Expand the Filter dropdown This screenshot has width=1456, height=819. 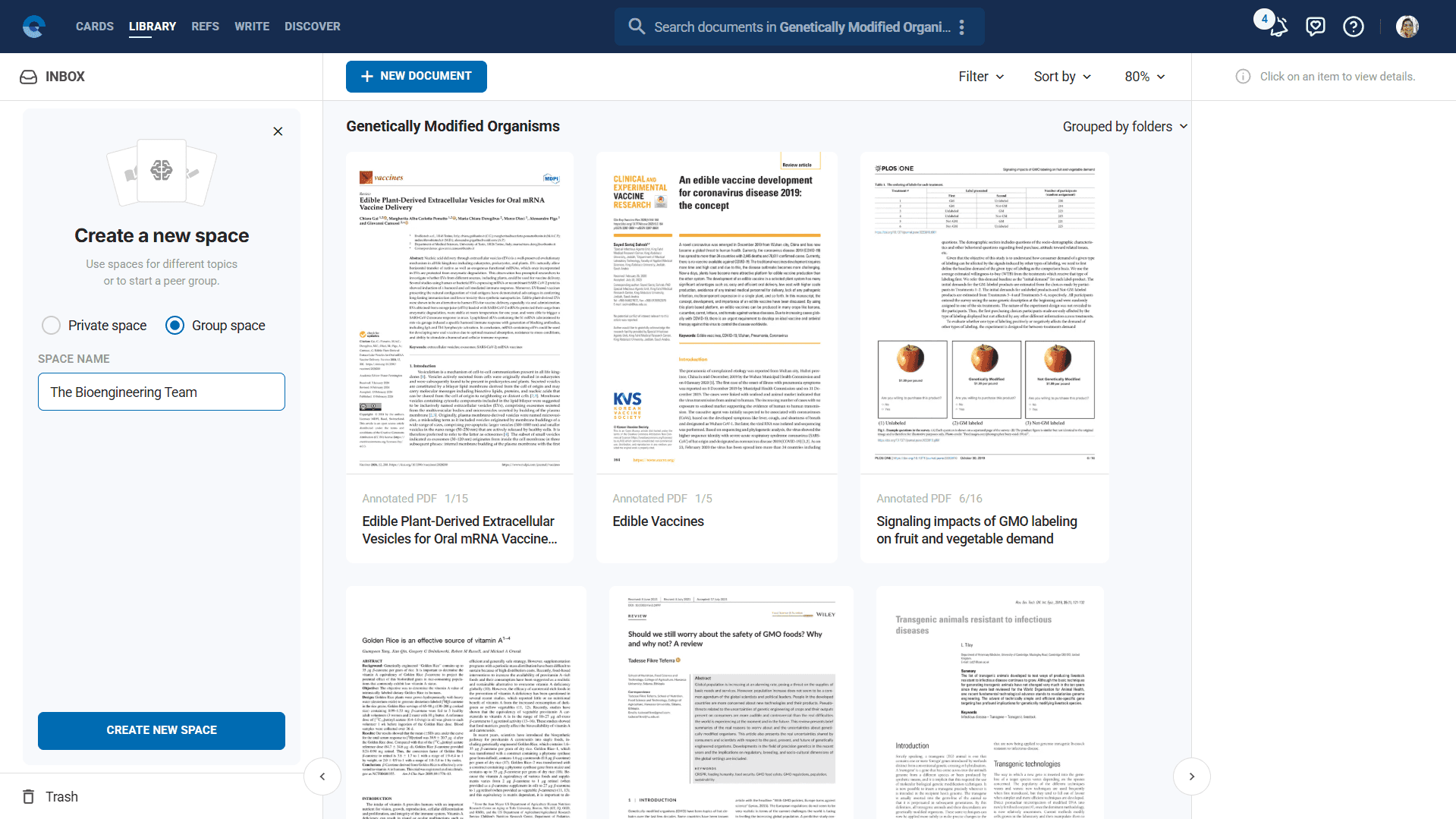point(981,77)
